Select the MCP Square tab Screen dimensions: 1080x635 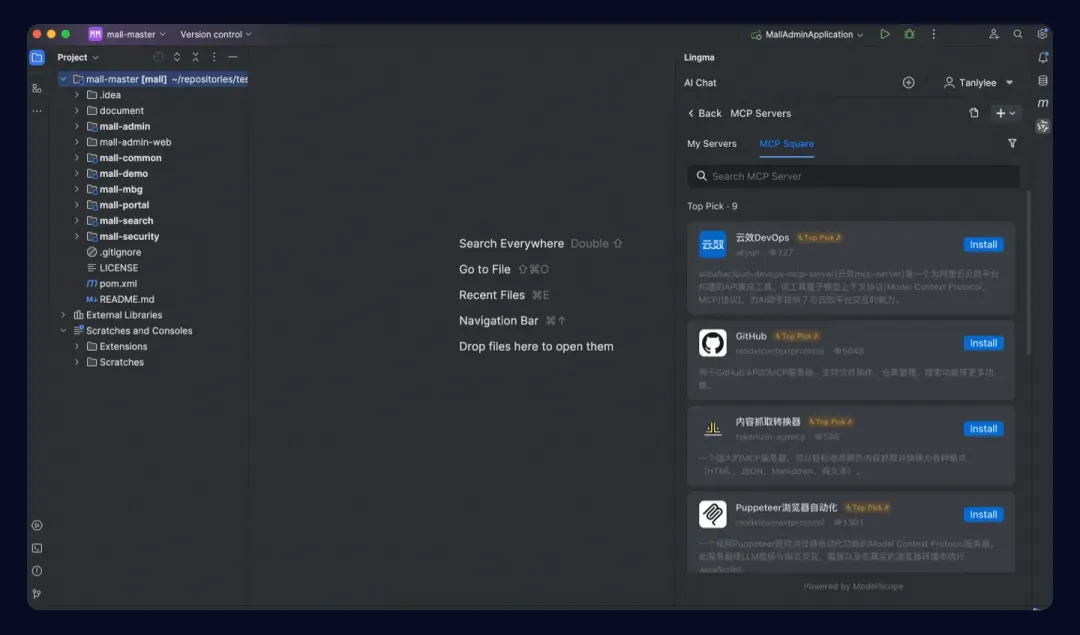[787, 143]
